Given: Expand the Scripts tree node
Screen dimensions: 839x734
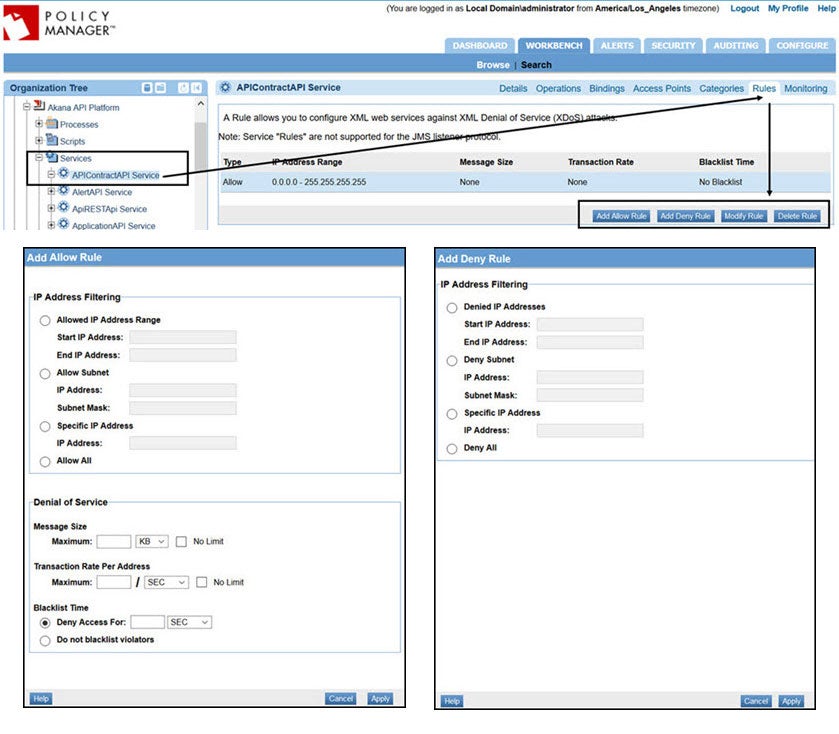Looking at the screenshot, I should [x=39, y=141].
